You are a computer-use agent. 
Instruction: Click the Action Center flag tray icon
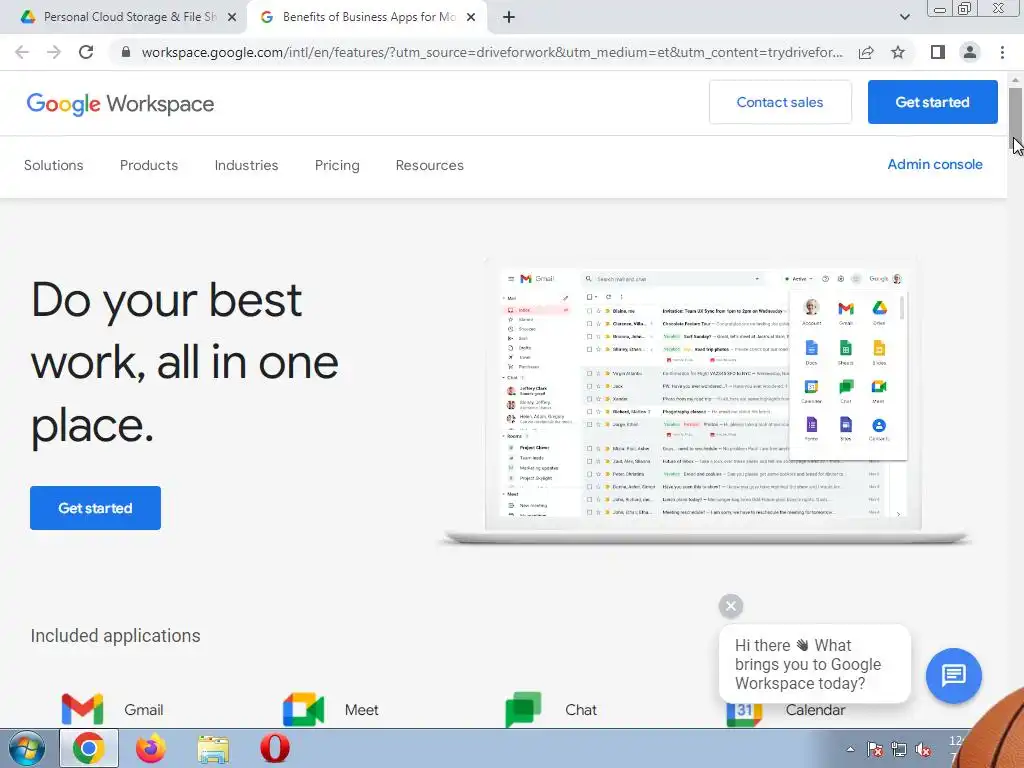(x=875, y=749)
